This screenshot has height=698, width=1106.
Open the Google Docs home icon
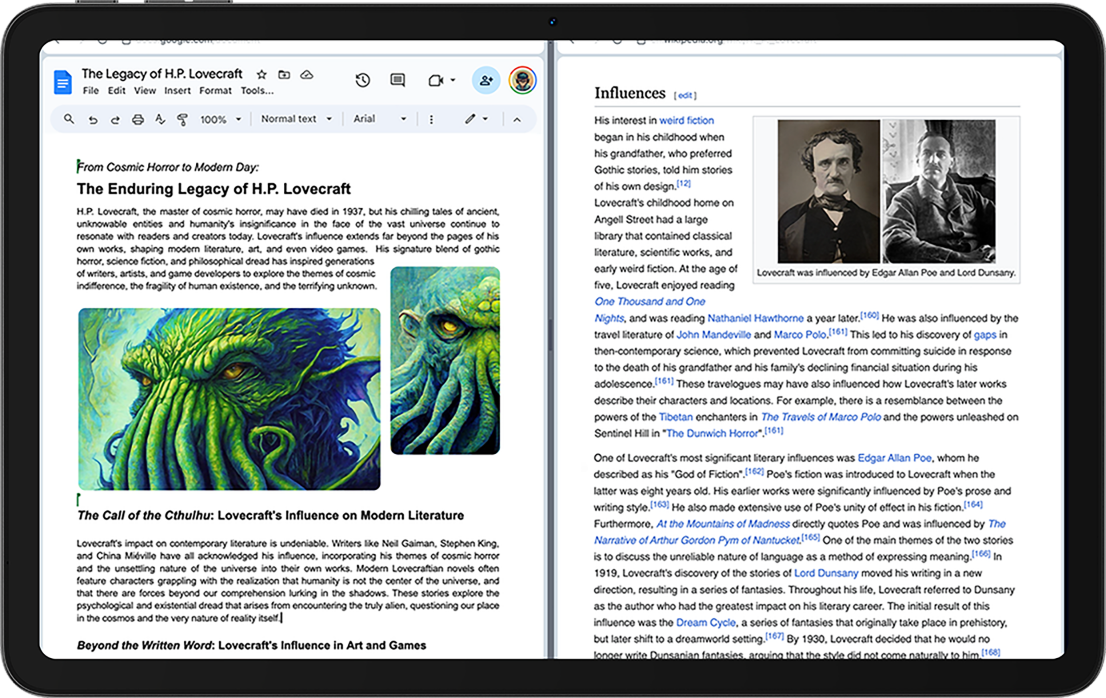63,82
